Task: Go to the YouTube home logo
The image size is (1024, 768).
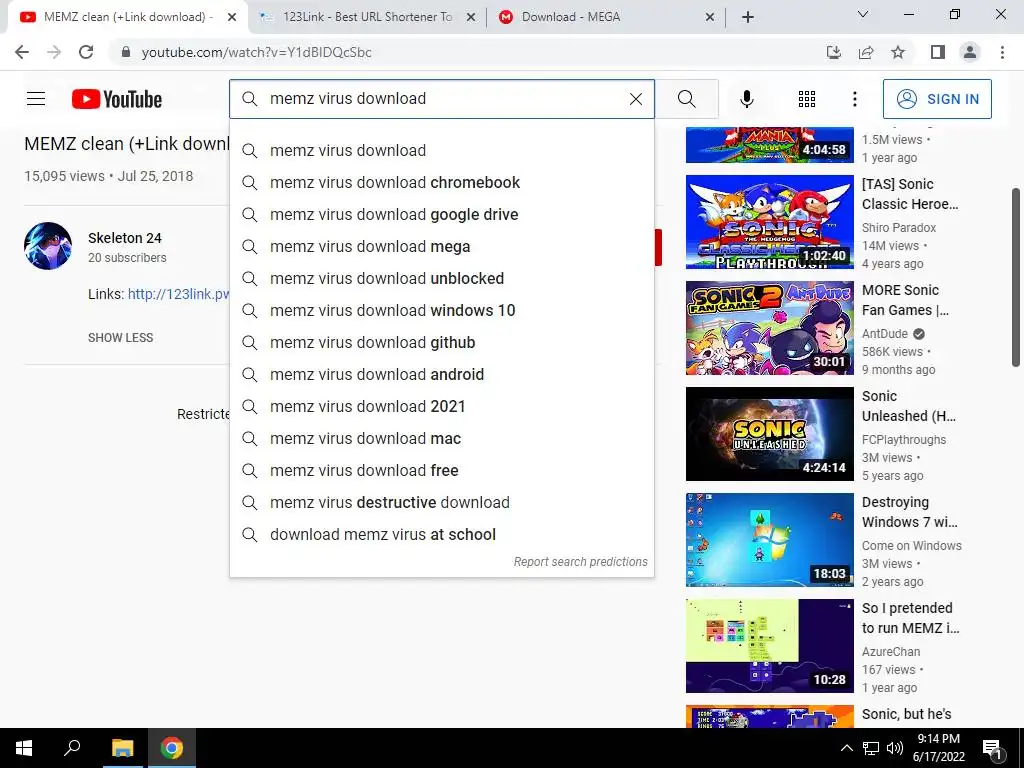Action: (x=117, y=99)
